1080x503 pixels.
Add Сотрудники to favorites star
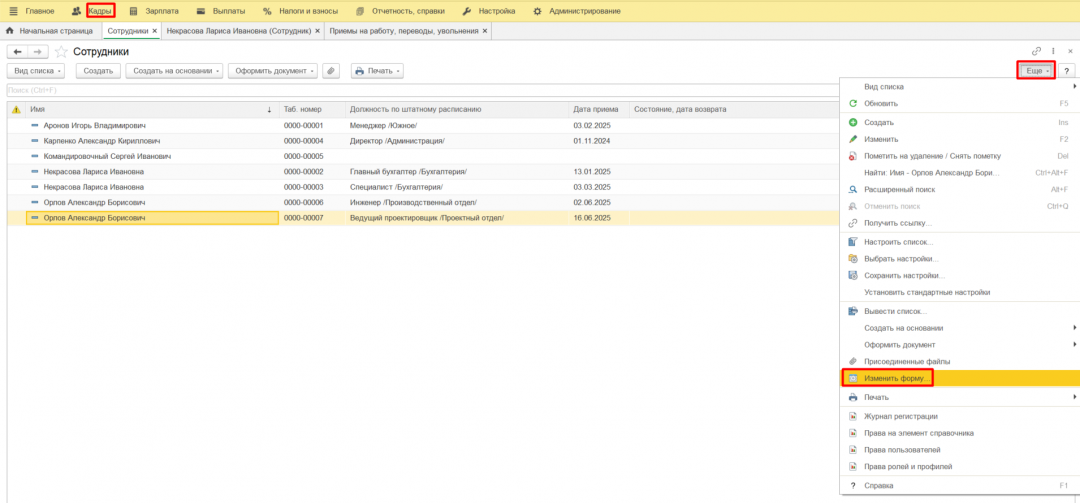61,52
